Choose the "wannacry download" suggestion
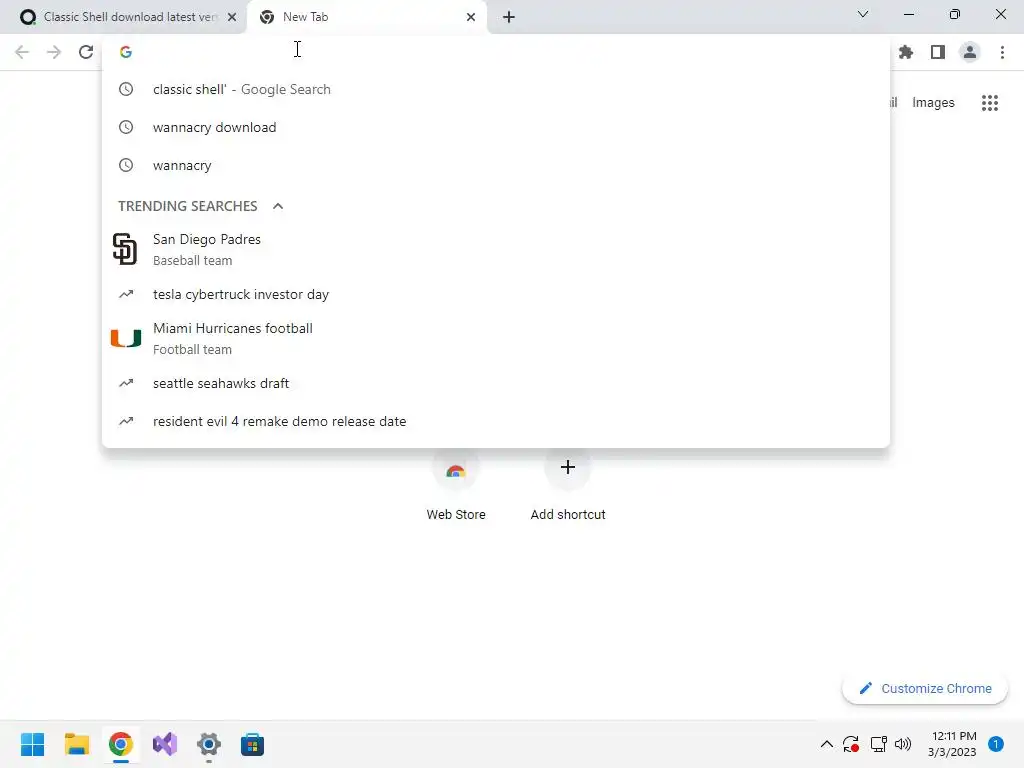This screenshot has width=1024, height=768. (496, 127)
